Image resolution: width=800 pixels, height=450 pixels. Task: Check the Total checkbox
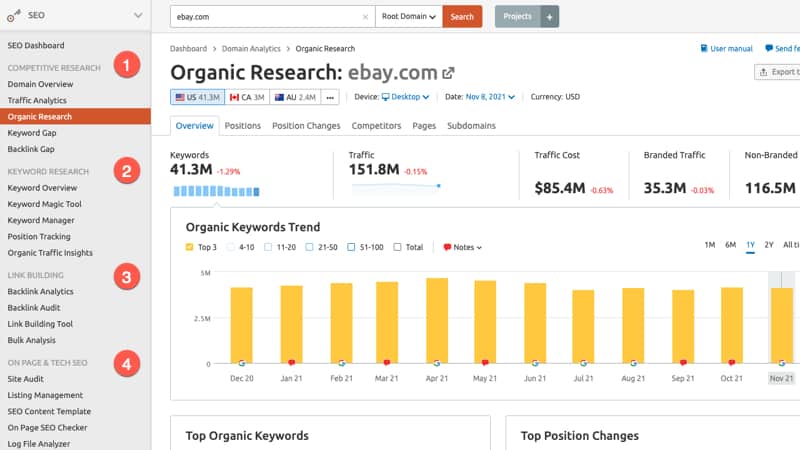coord(397,247)
